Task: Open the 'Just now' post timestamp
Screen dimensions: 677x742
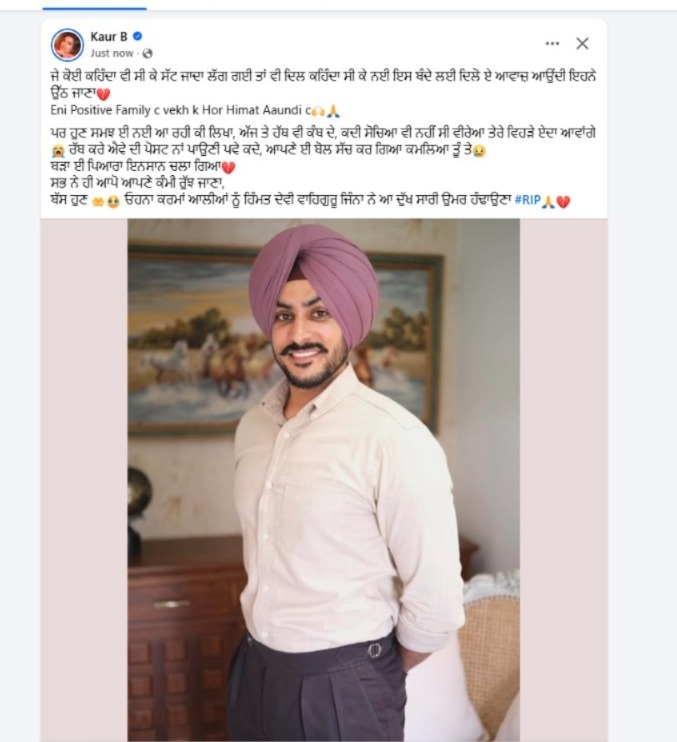Action: point(112,53)
